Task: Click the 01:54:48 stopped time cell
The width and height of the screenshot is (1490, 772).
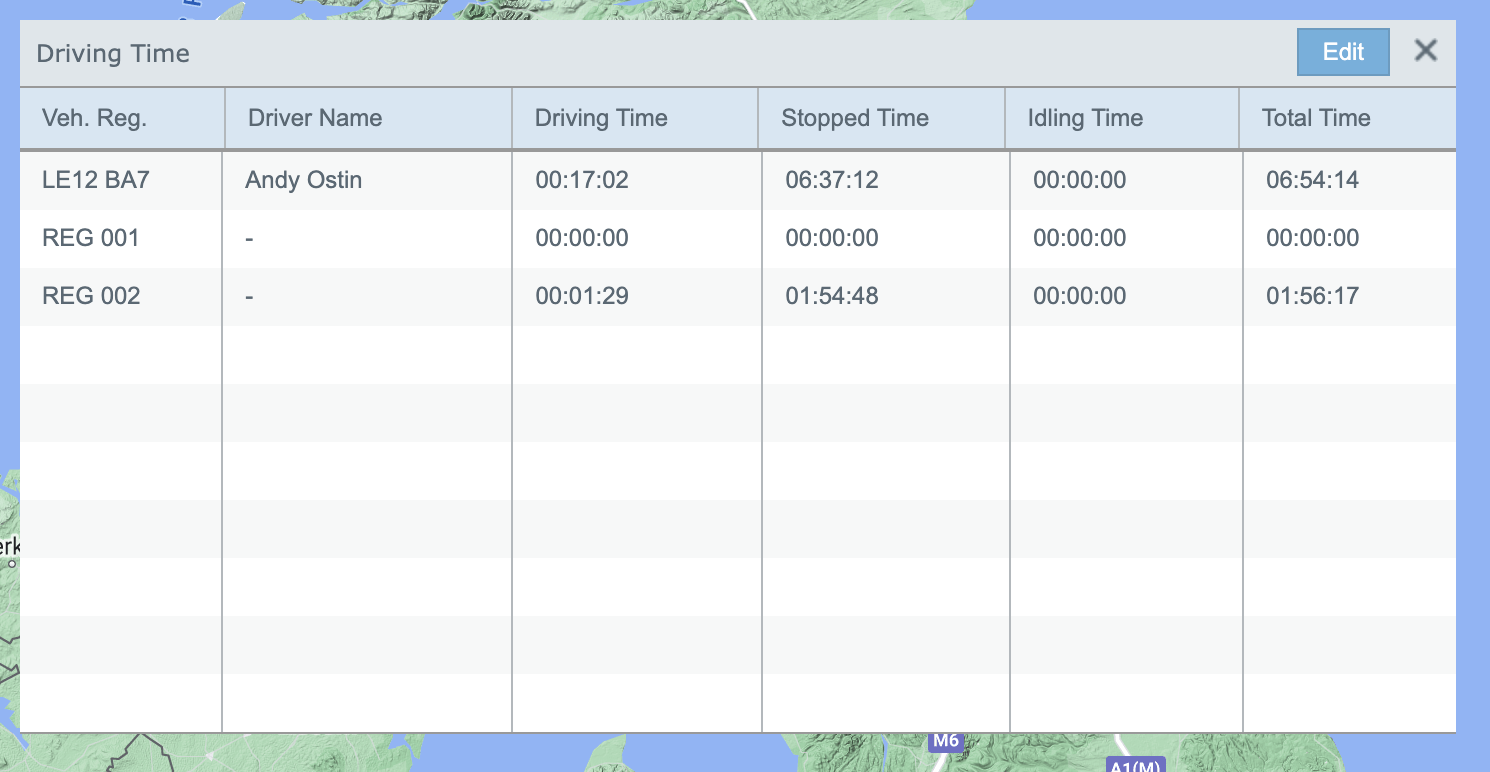Action: 832,296
